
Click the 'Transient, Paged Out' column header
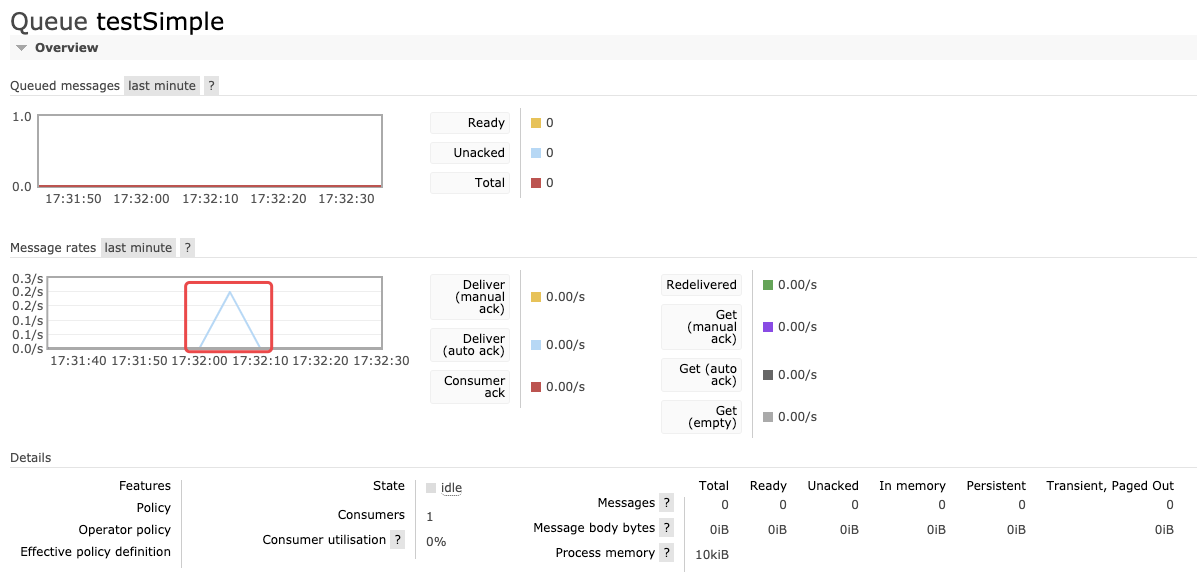1110,485
